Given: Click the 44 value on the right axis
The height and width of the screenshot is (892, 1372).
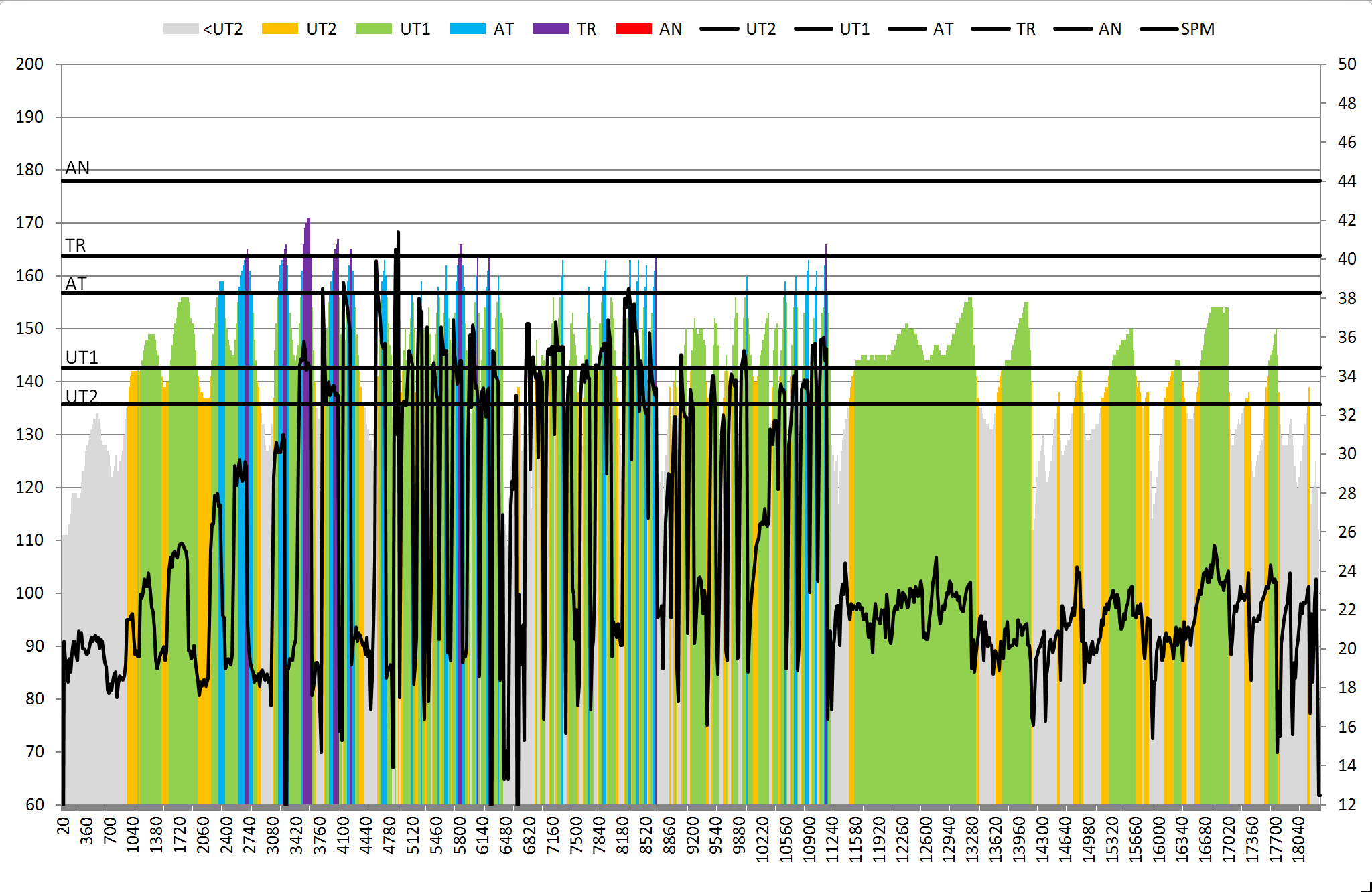Looking at the screenshot, I should coord(1347,181).
